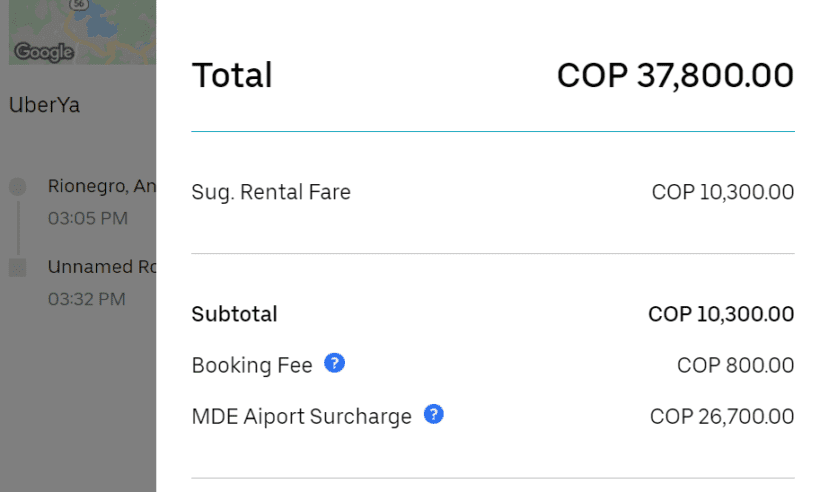Select the Sug. Rental Fare amount
This screenshot has height=492, width=820.
[722, 191]
